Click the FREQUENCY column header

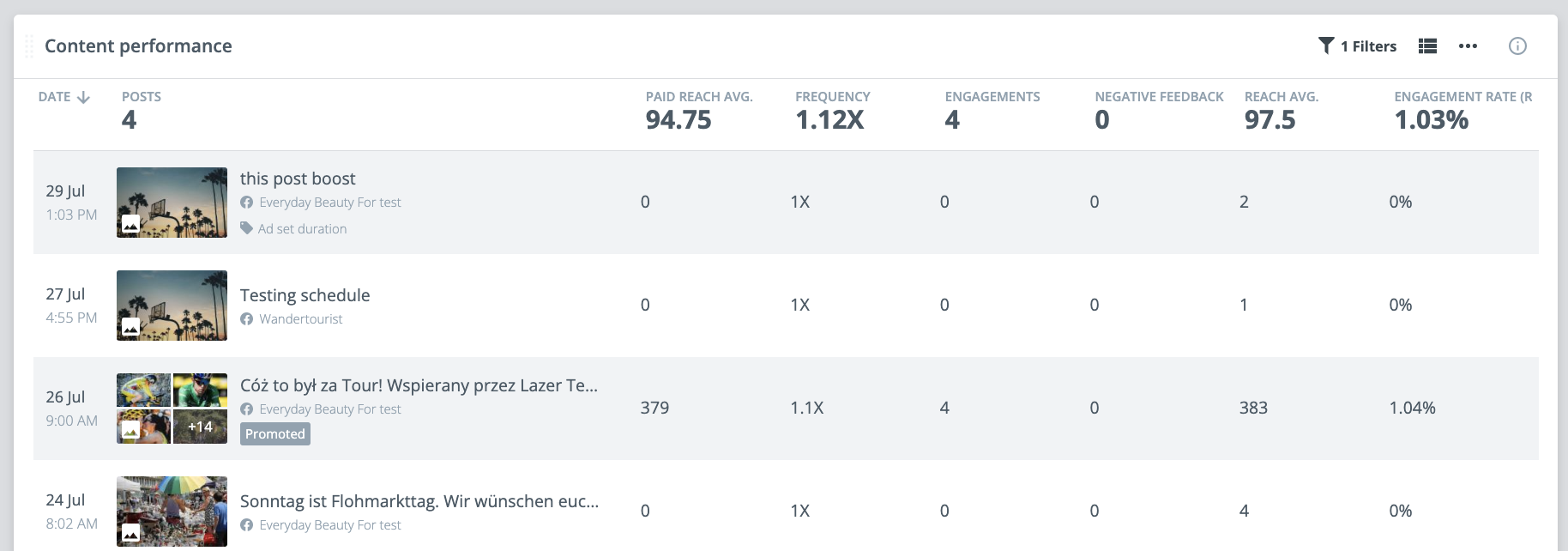pos(832,97)
